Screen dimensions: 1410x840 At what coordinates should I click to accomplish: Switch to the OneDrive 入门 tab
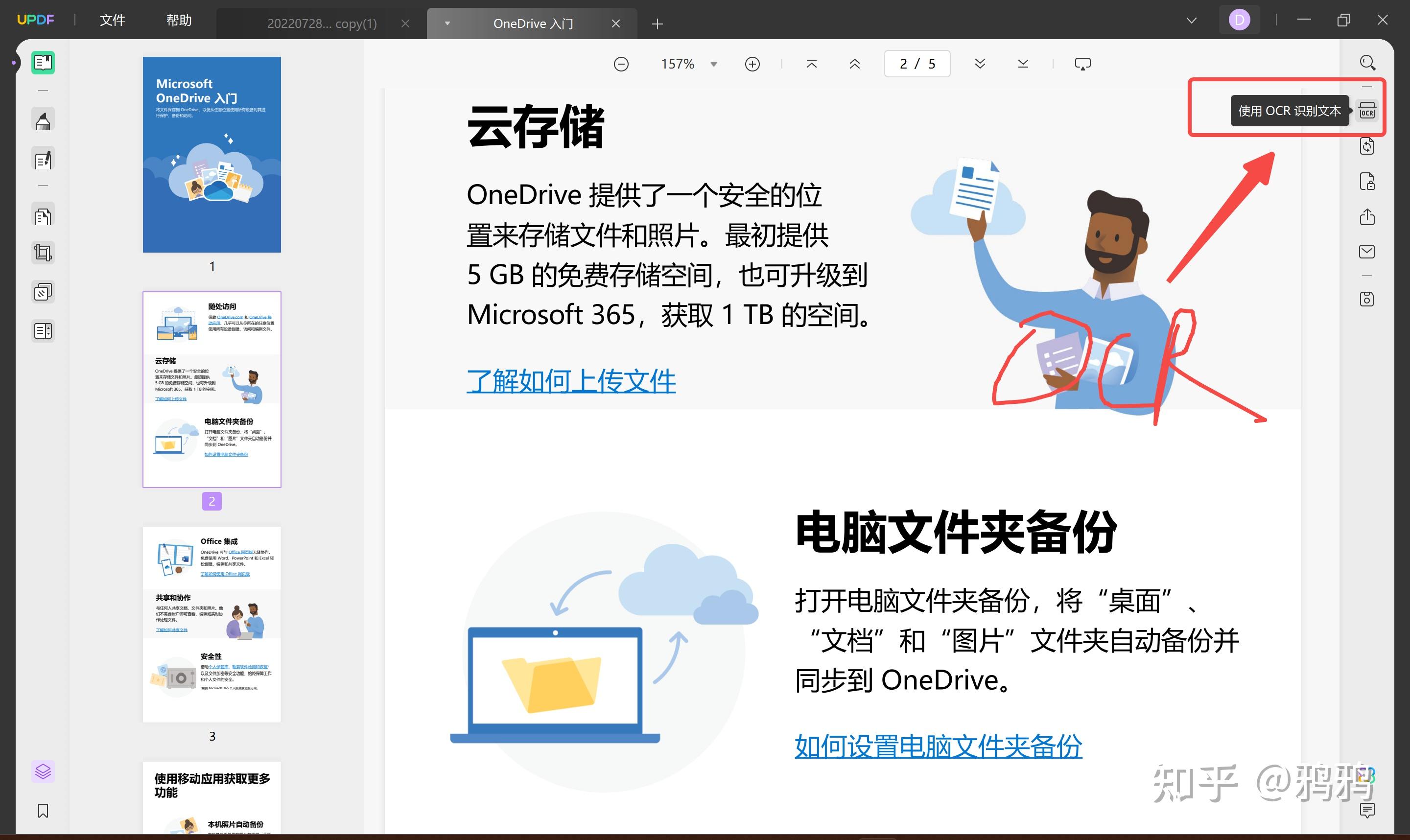click(x=533, y=23)
